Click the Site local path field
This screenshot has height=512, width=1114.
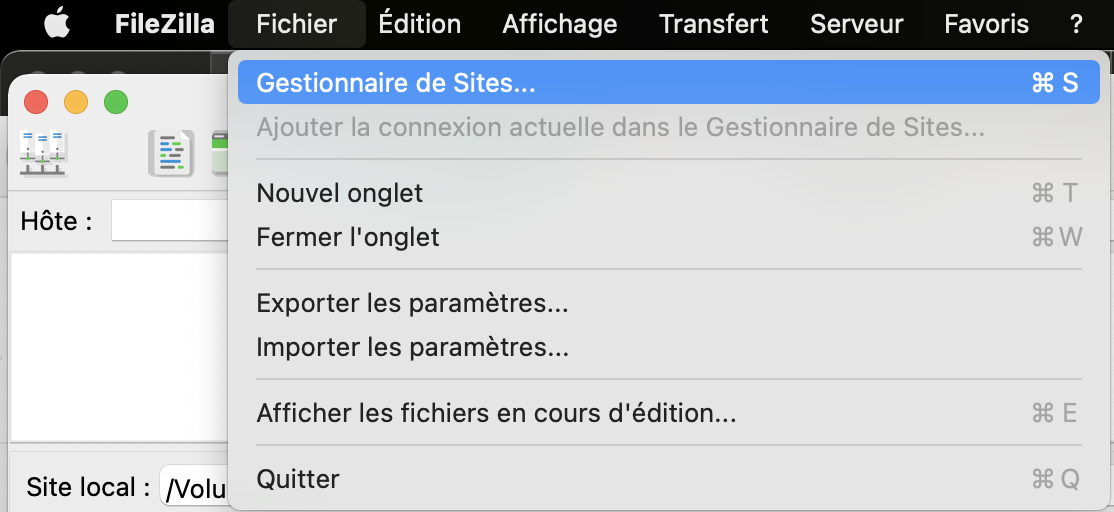click(x=194, y=488)
